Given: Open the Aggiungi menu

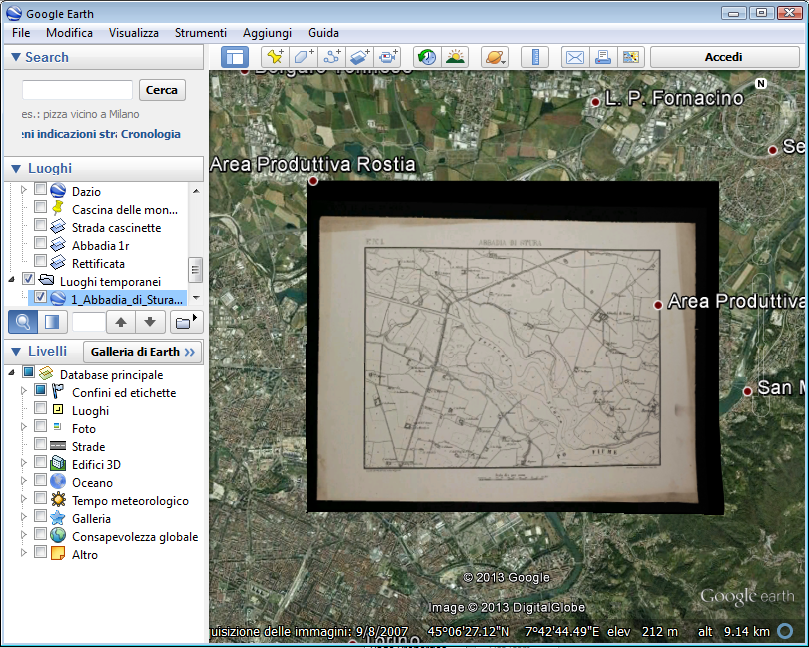Looking at the screenshot, I should [x=267, y=33].
